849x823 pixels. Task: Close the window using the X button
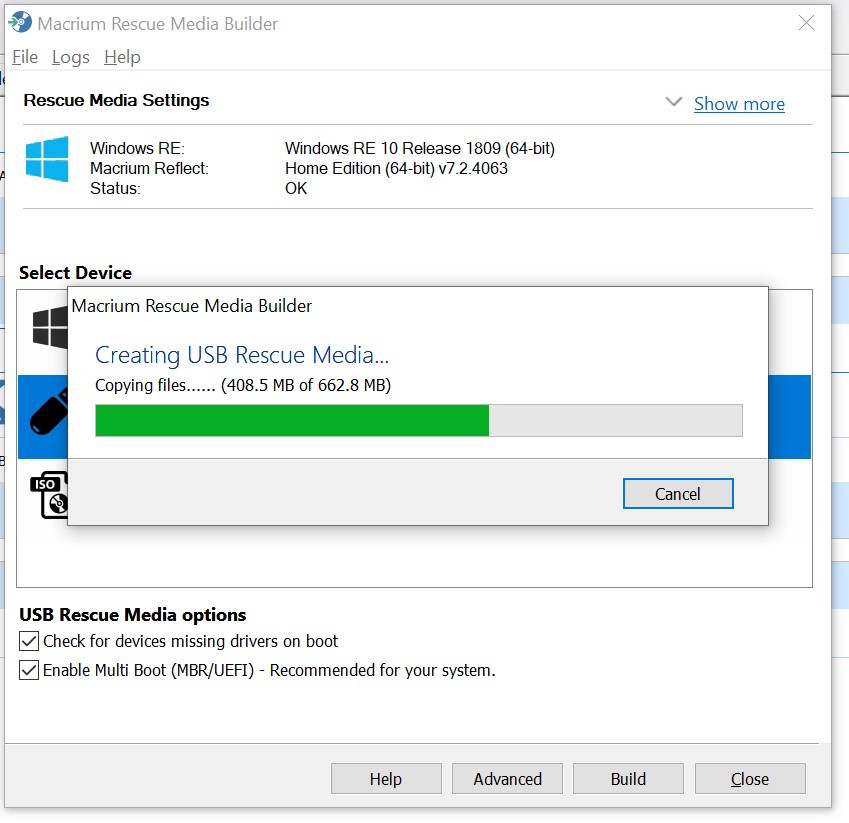pos(806,23)
